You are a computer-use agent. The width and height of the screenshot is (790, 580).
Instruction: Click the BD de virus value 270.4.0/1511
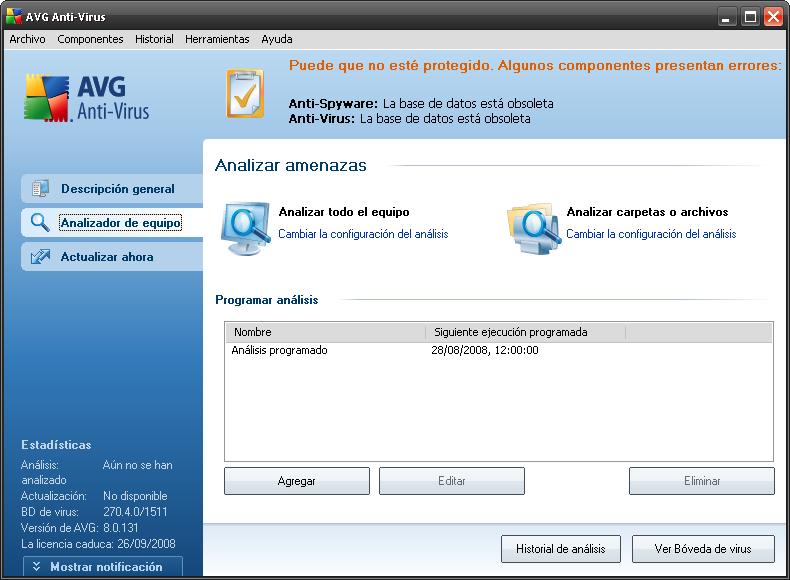click(135, 512)
